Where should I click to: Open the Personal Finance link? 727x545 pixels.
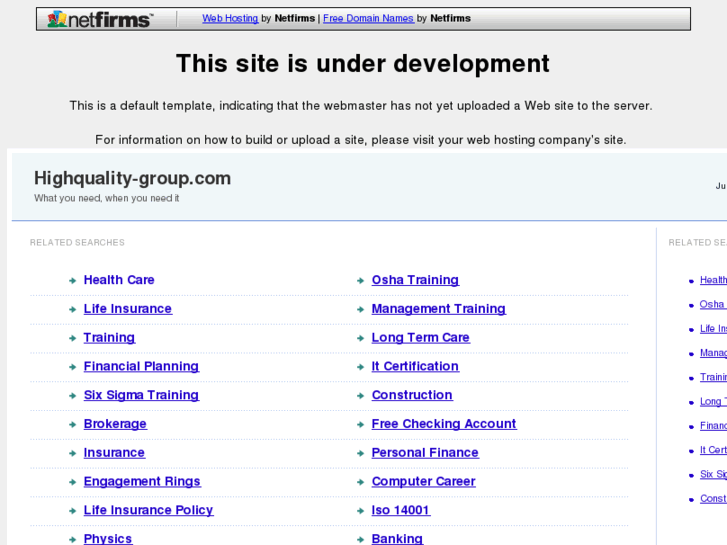(x=425, y=452)
